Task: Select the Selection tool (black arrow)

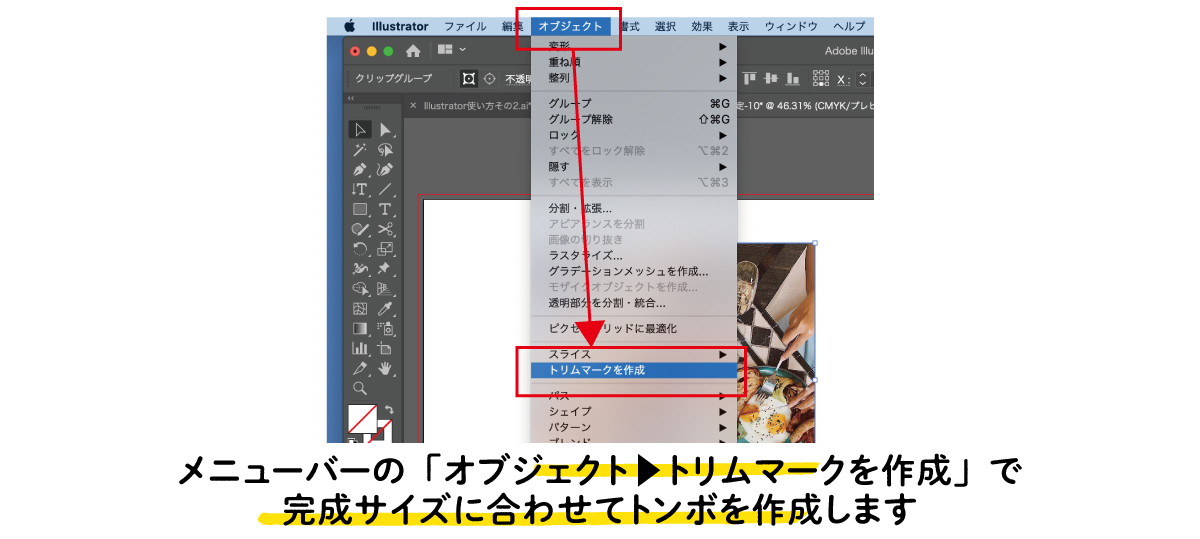Action: [360, 130]
